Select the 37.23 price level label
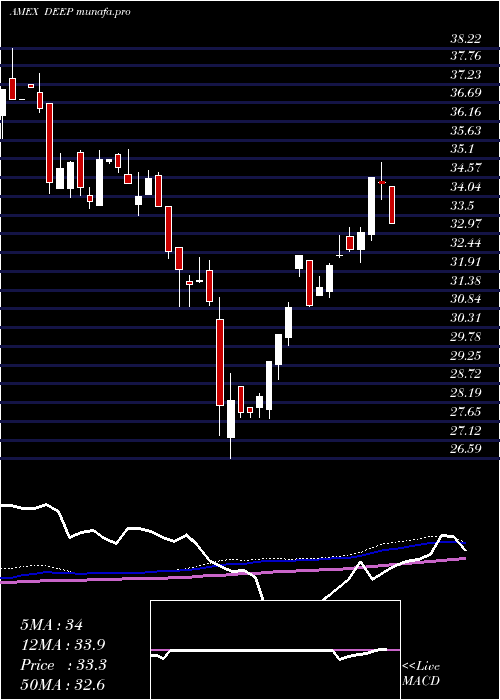The width and height of the screenshot is (500, 700). pyautogui.click(x=466, y=75)
